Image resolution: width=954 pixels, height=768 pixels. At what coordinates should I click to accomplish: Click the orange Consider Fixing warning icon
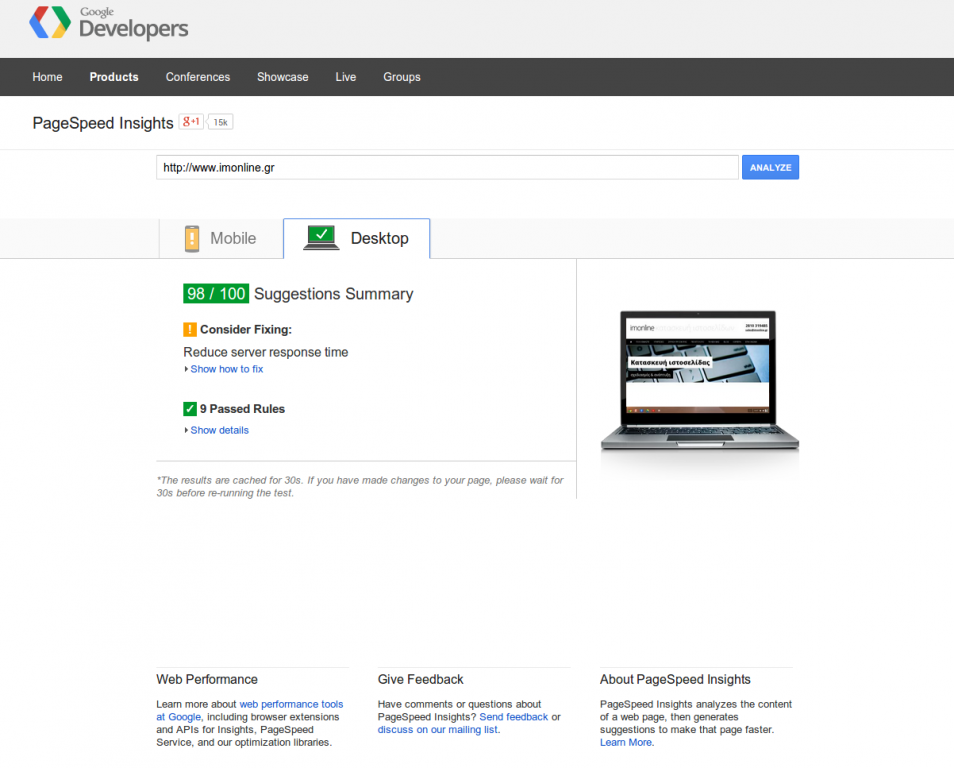point(190,329)
